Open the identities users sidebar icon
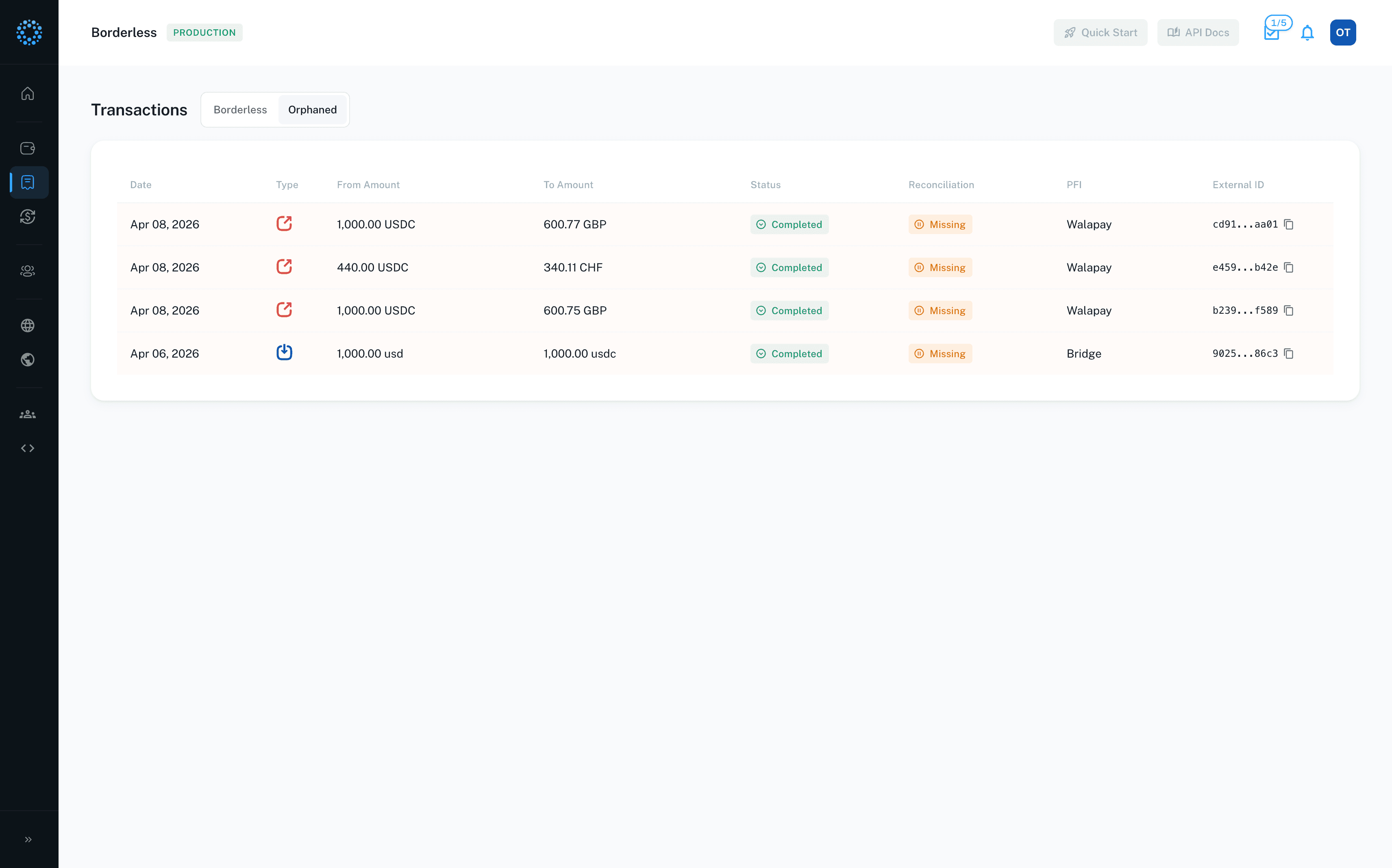Image resolution: width=1392 pixels, height=868 pixels. [x=28, y=271]
